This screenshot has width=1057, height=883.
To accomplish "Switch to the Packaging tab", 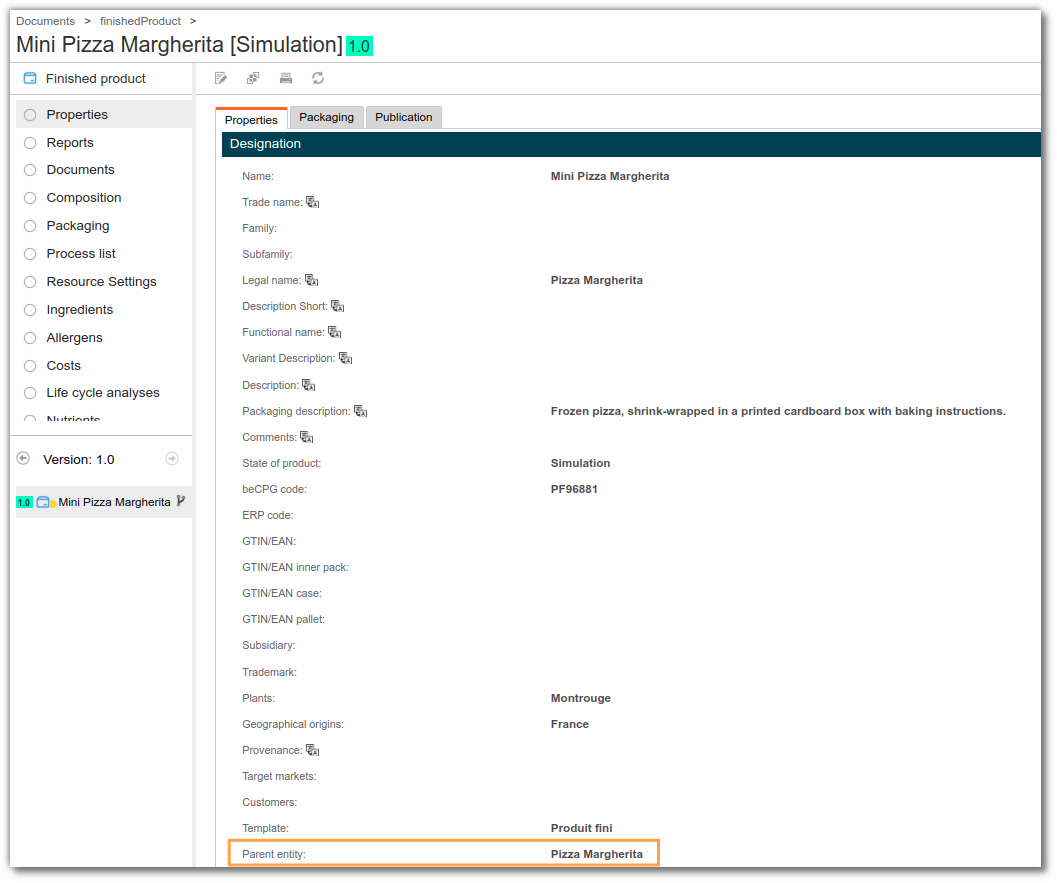I will [x=326, y=117].
